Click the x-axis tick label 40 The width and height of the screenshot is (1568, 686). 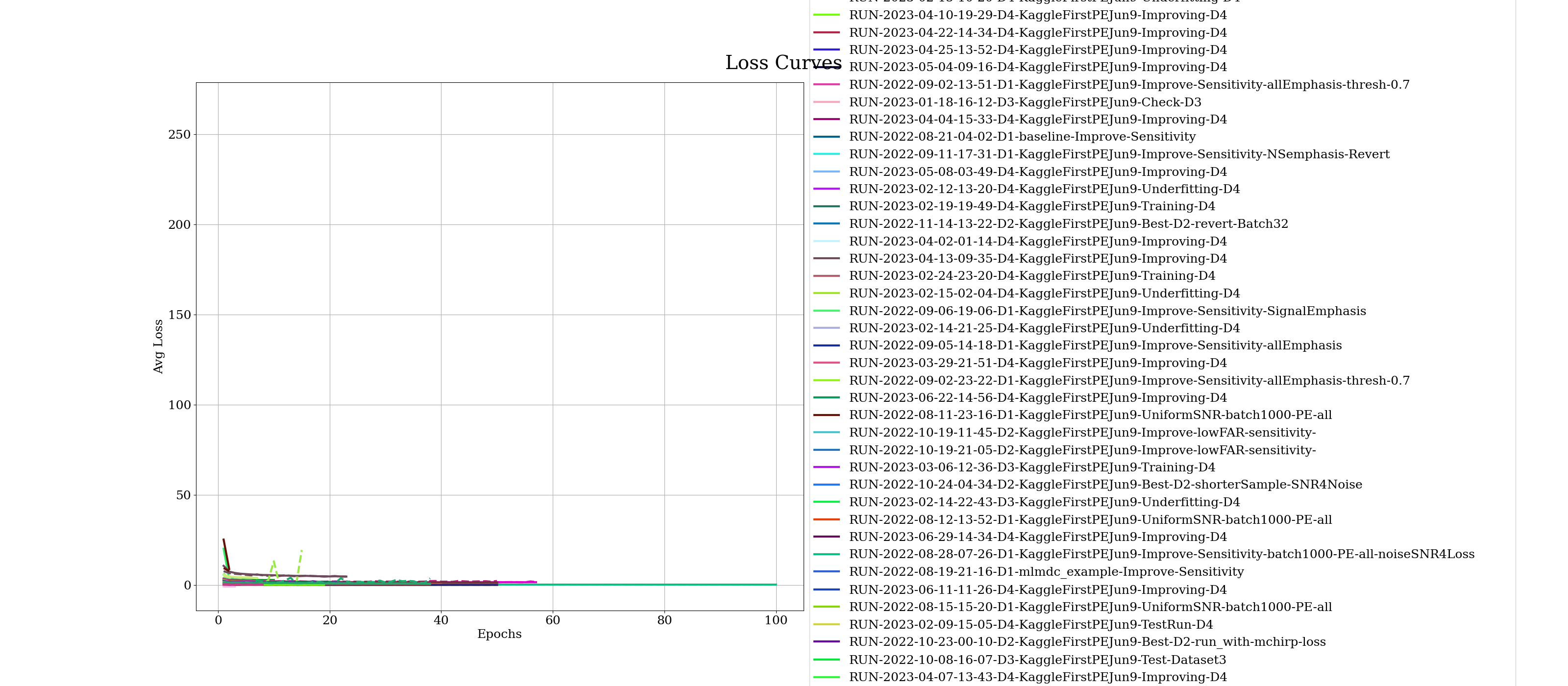(441, 620)
